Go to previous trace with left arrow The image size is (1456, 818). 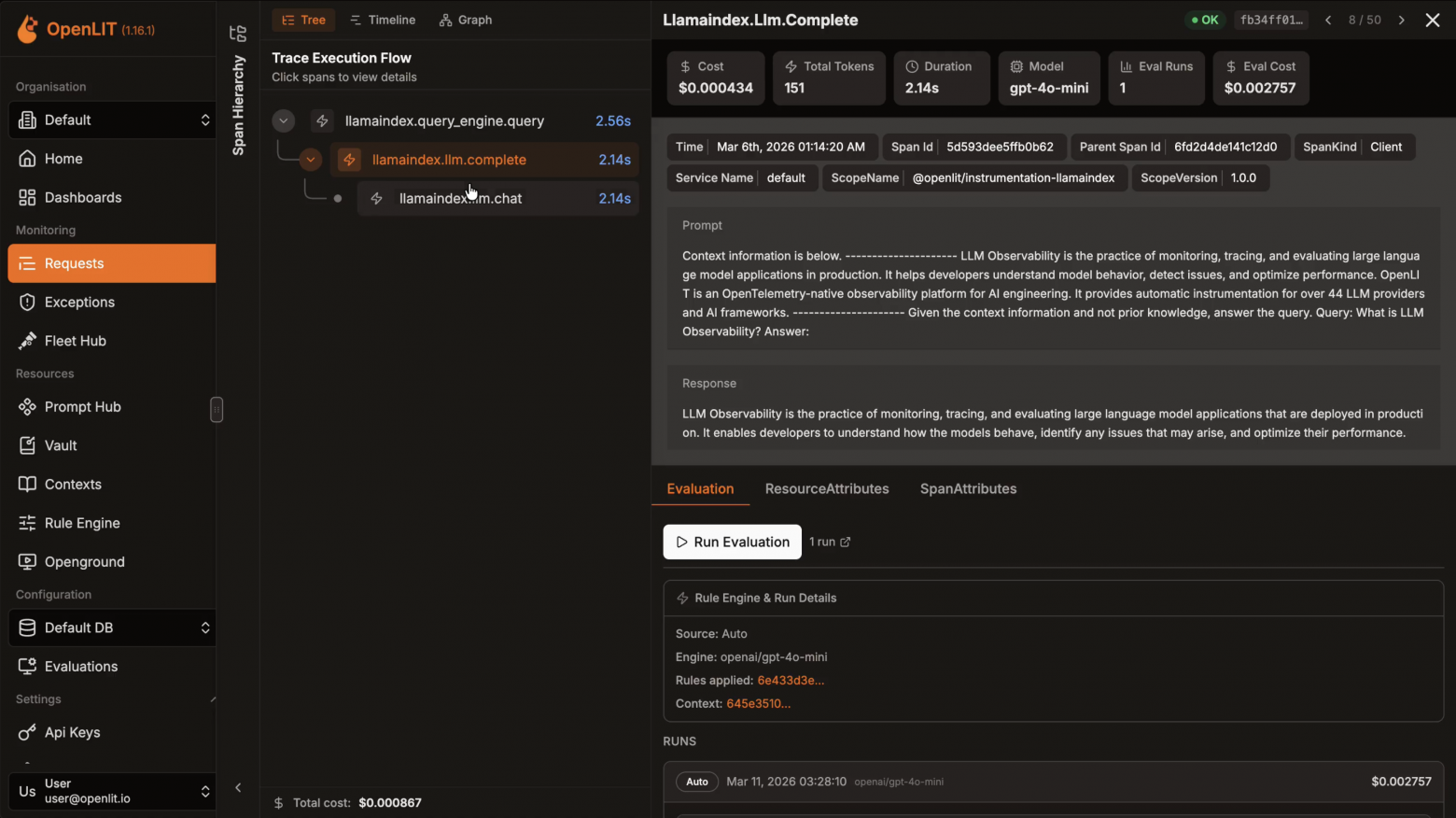pos(1328,20)
